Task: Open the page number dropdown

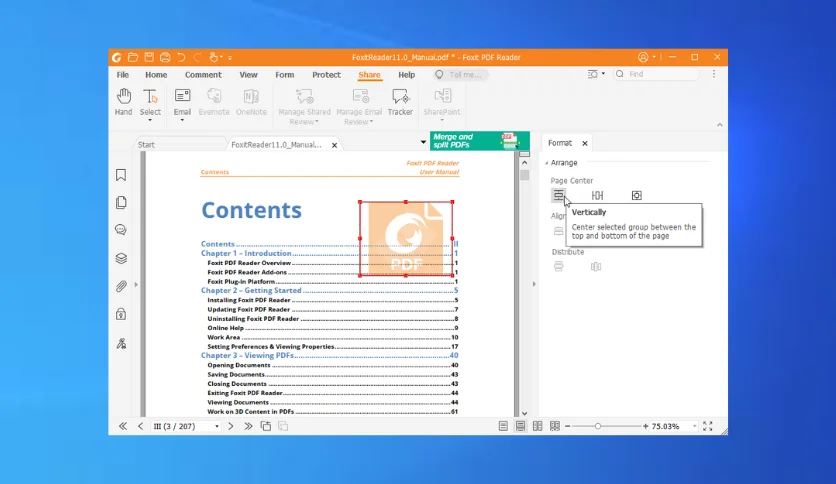Action: coord(216,426)
